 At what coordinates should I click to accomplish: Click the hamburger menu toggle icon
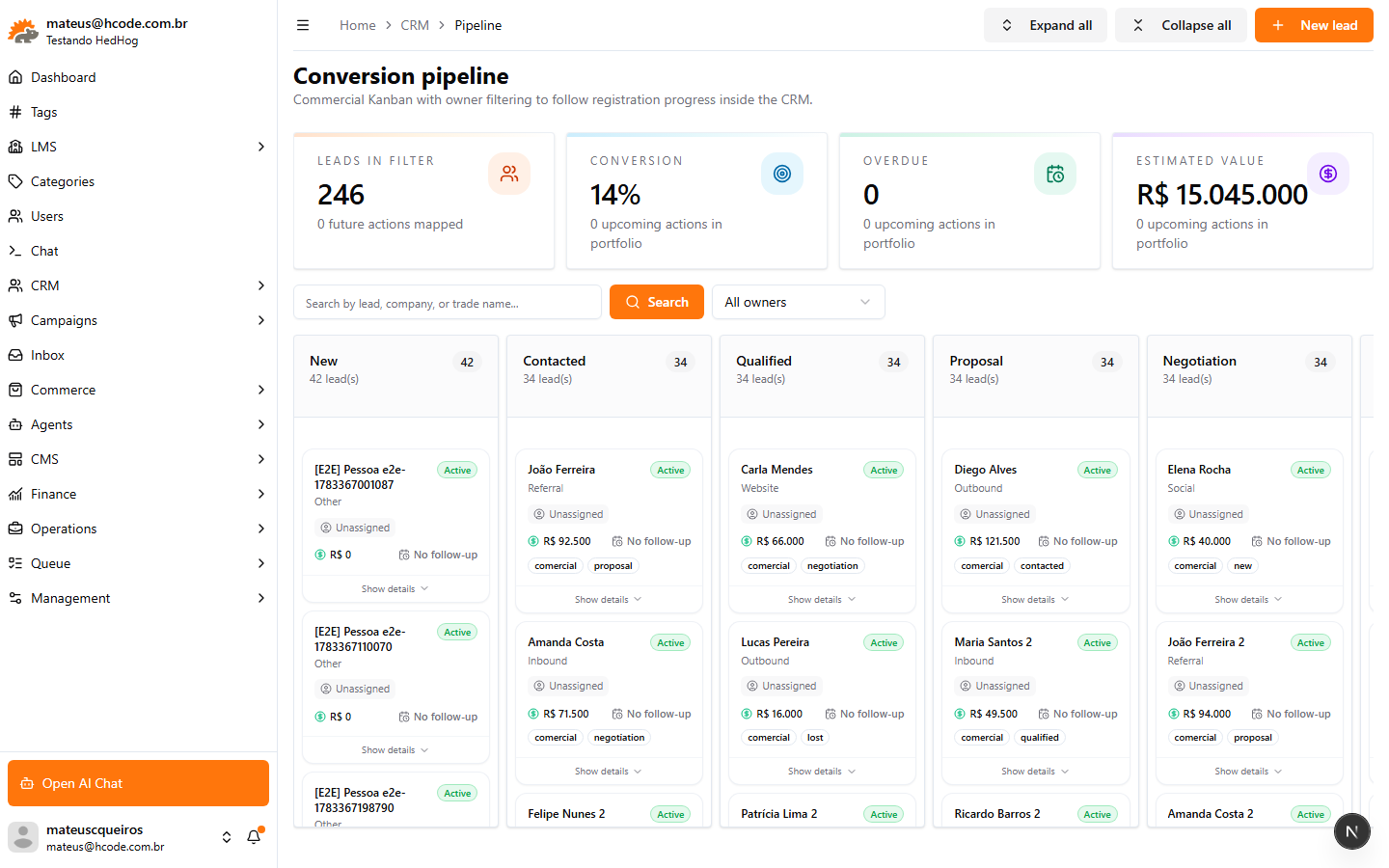click(303, 25)
